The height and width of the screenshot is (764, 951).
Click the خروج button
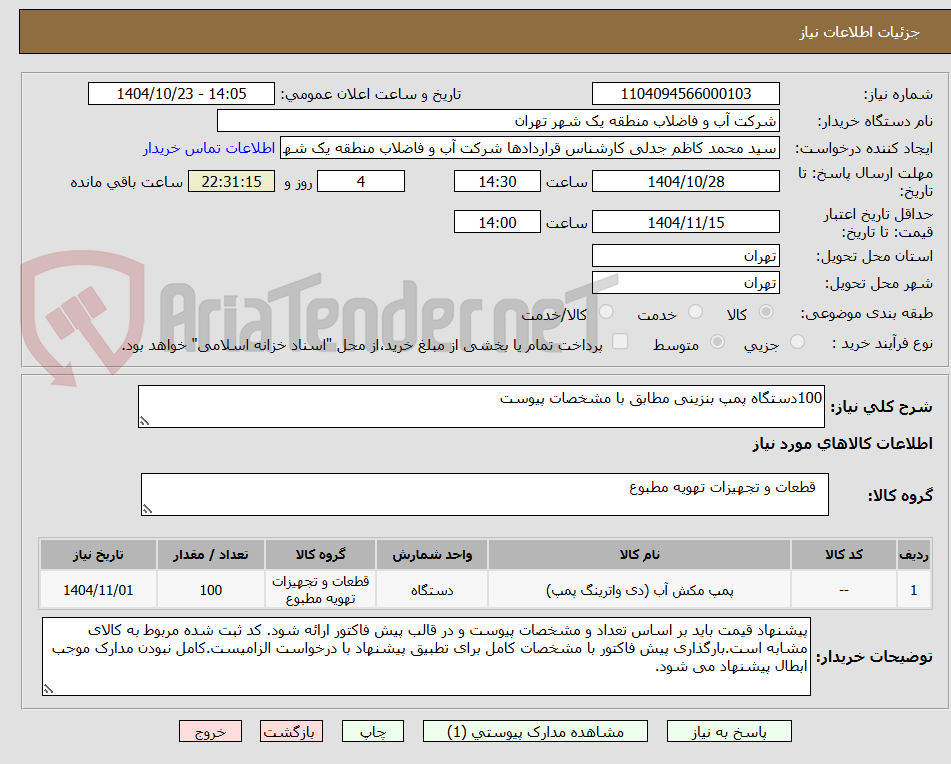click(x=211, y=731)
